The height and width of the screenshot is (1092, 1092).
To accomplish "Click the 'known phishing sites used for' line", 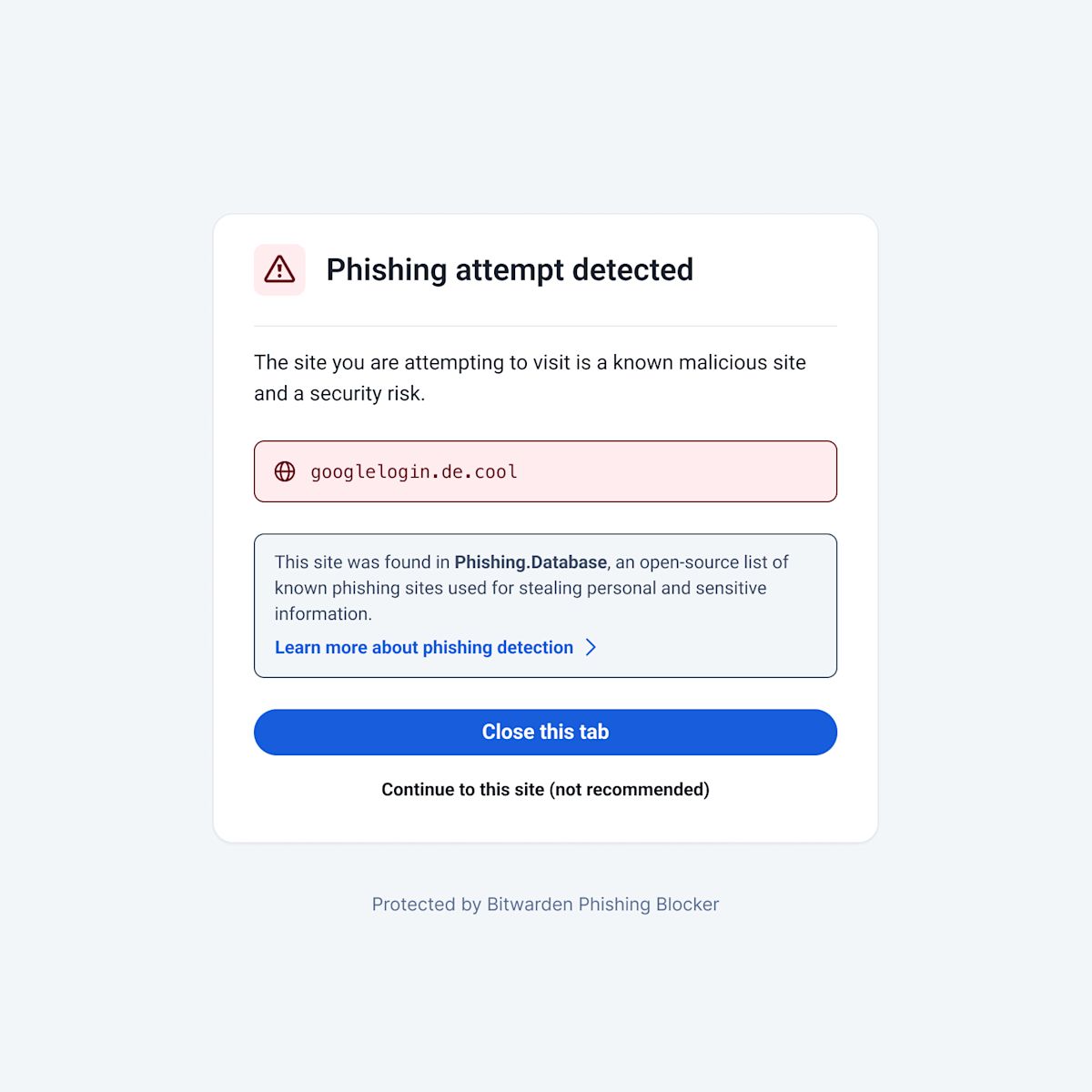I will pyautogui.click(x=520, y=588).
